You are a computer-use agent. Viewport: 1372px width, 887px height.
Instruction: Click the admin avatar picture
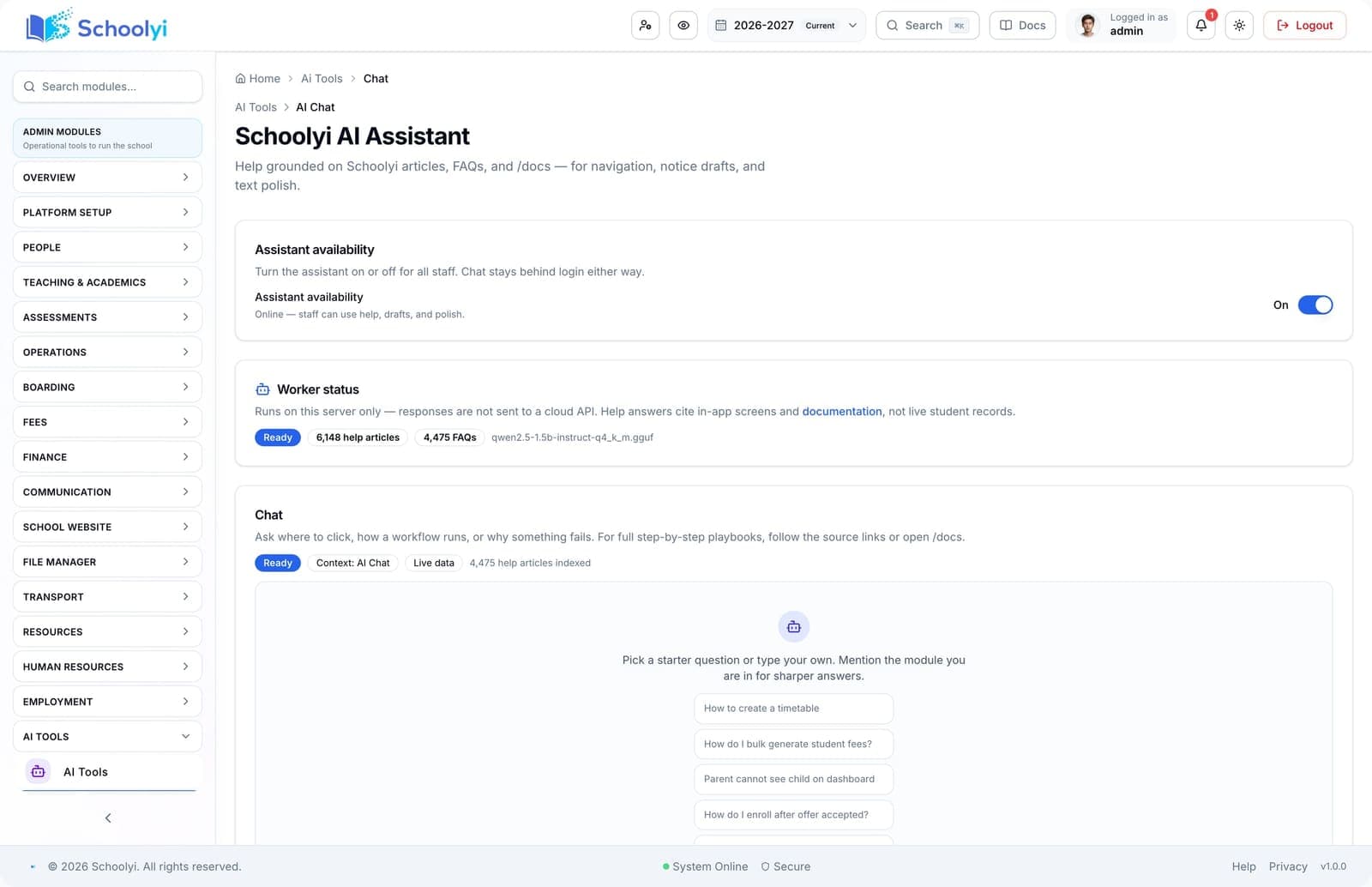point(1088,25)
